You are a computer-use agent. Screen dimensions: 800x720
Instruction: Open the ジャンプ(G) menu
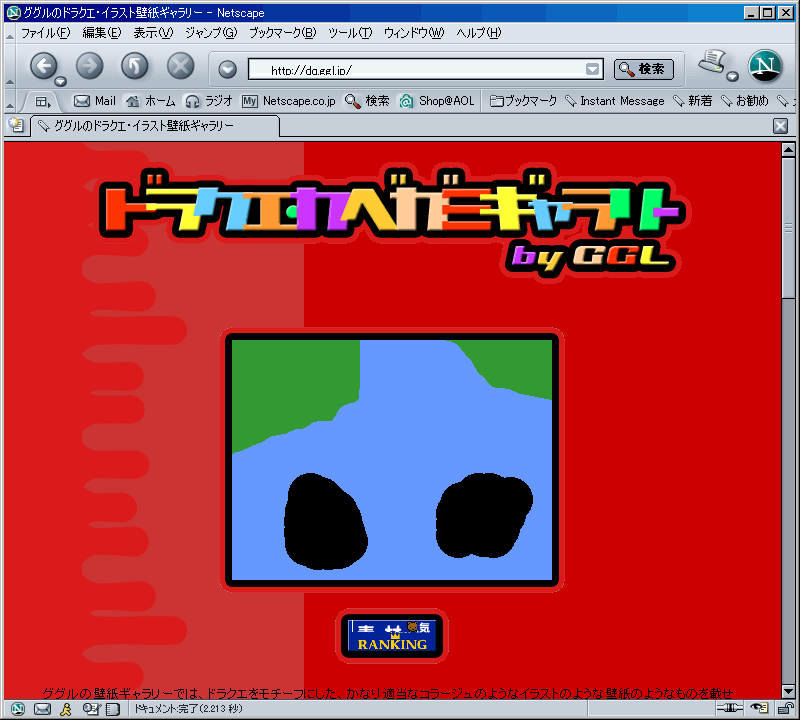(x=211, y=33)
